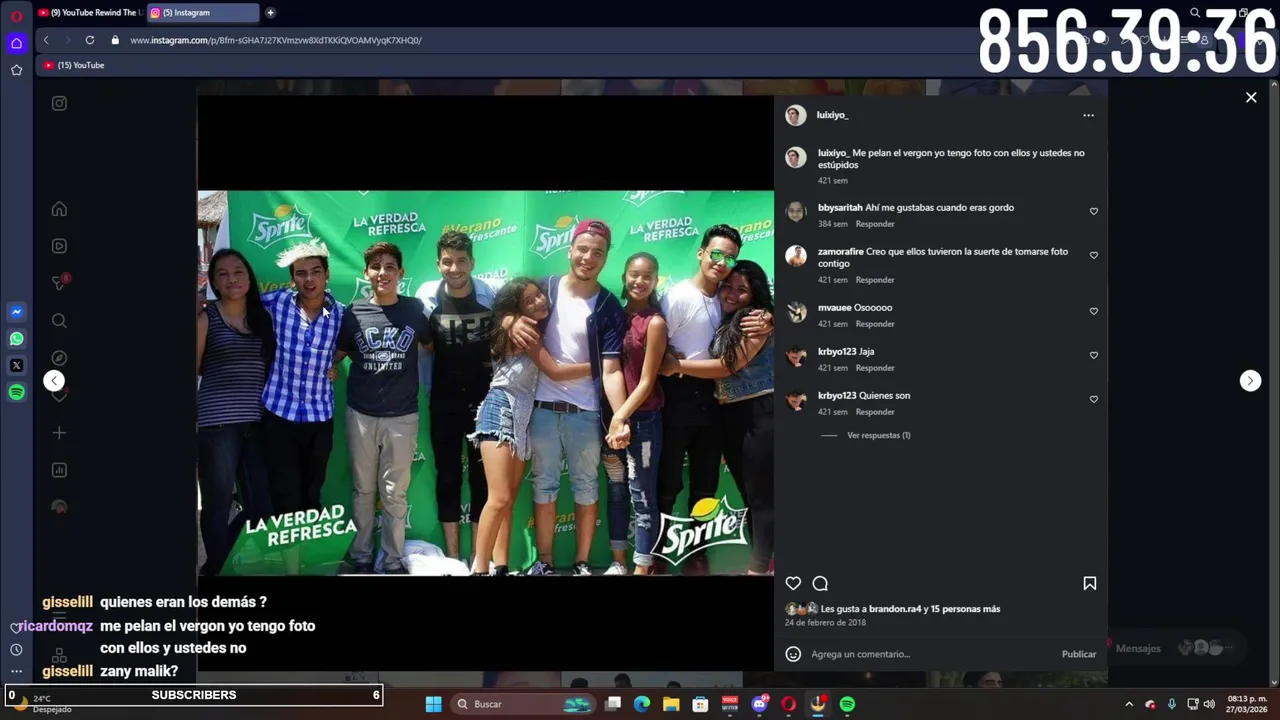The width and height of the screenshot is (1280, 720).
Task: Click the address bar URL
Action: tap(276, 40)
